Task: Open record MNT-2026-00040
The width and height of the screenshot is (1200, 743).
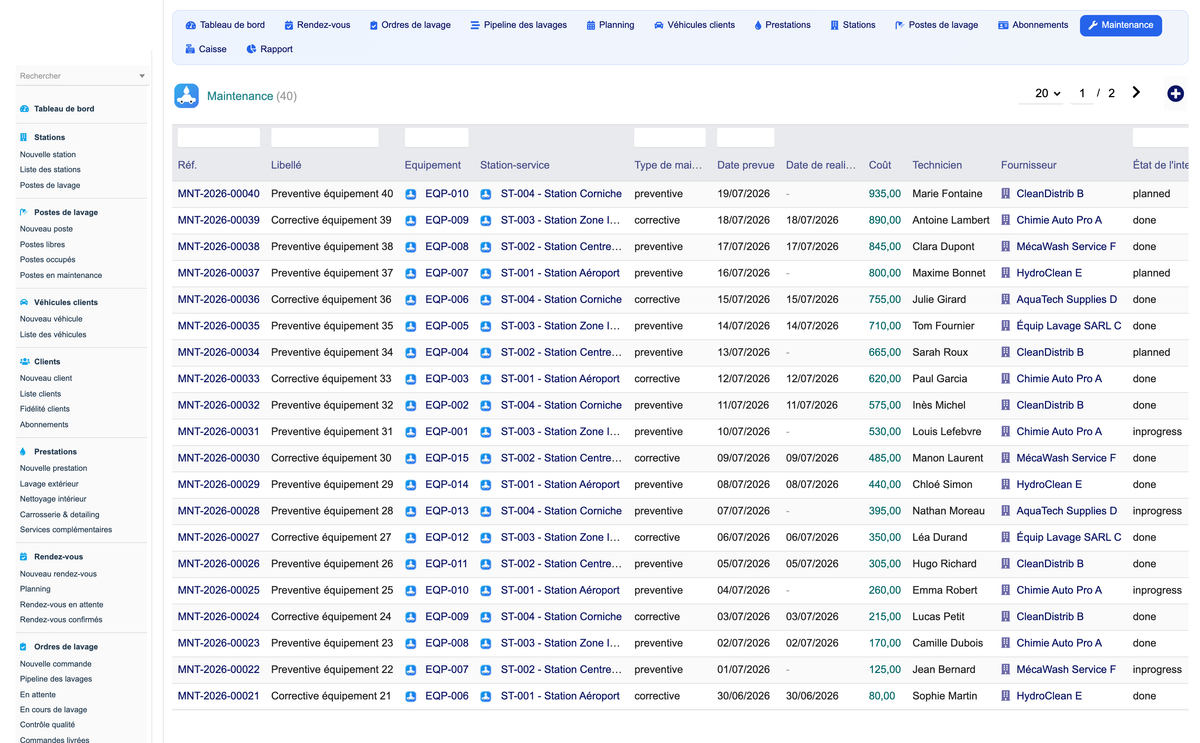Action: pos(218,194)
